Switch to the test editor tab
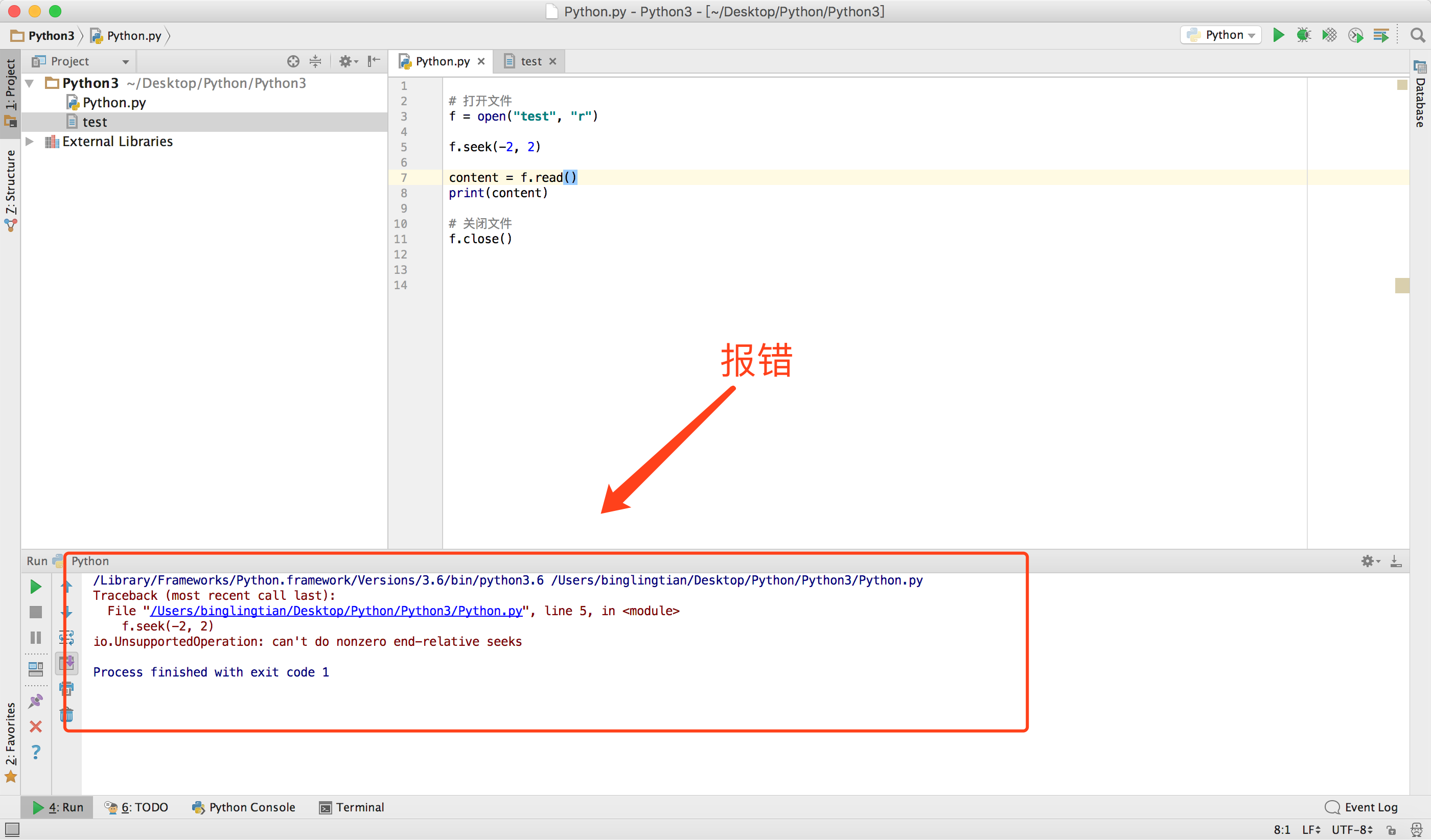This screenshot has width=1431, height=840. 530,61
